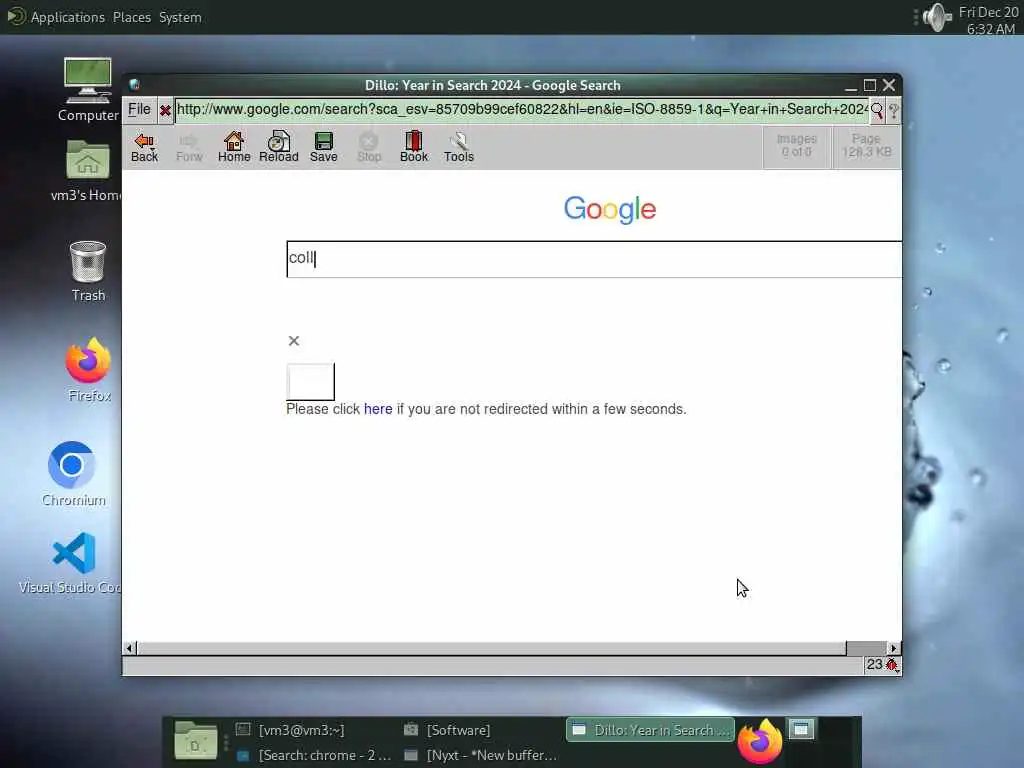Viewport: 1024px width, 768px height.
Task: Select the Trash desktop icon
Action: tap(88, 271)
